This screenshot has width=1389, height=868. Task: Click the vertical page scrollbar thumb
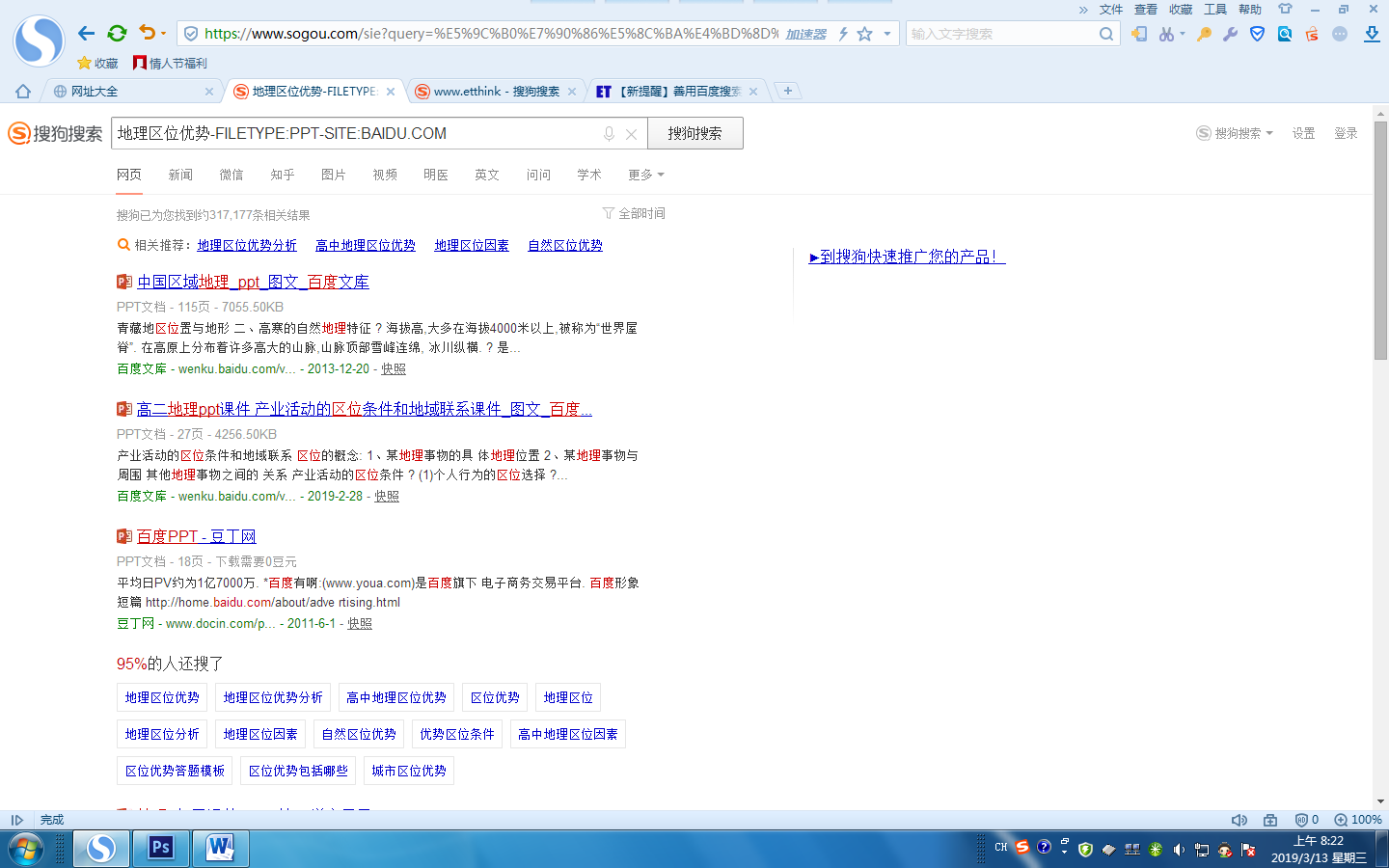click(x=1381, y=241)
